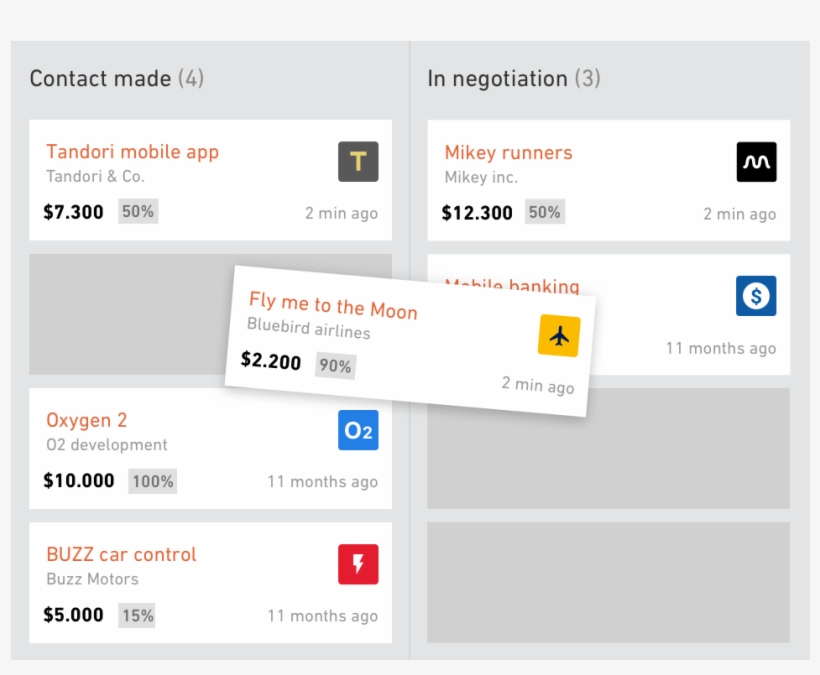Click the 50% progress badge on Mikey runners
The width and height of the screenshot is (820, 675).
click(544, 211)
